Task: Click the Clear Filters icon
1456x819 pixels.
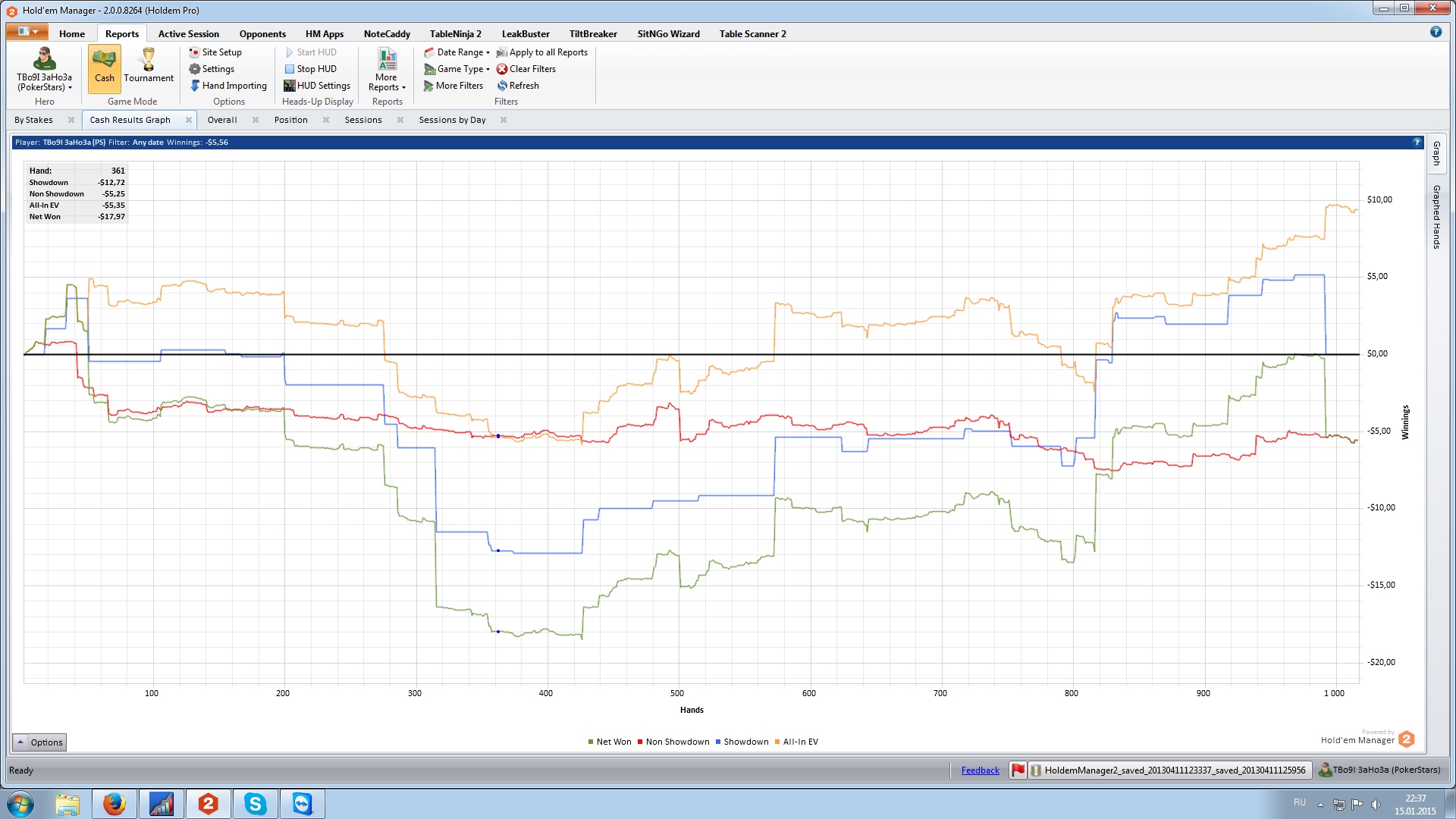Action: [x=502, y=69]
